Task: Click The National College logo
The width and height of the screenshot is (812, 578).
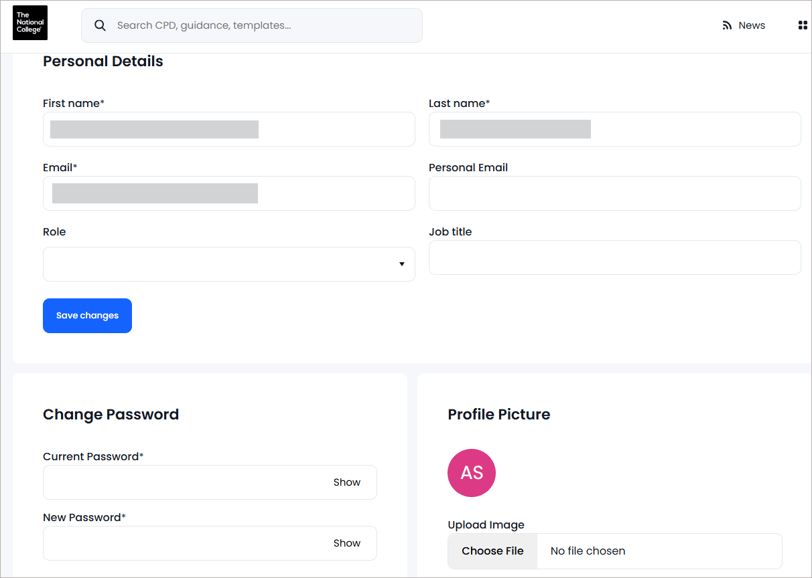Action: click(29, 23)
